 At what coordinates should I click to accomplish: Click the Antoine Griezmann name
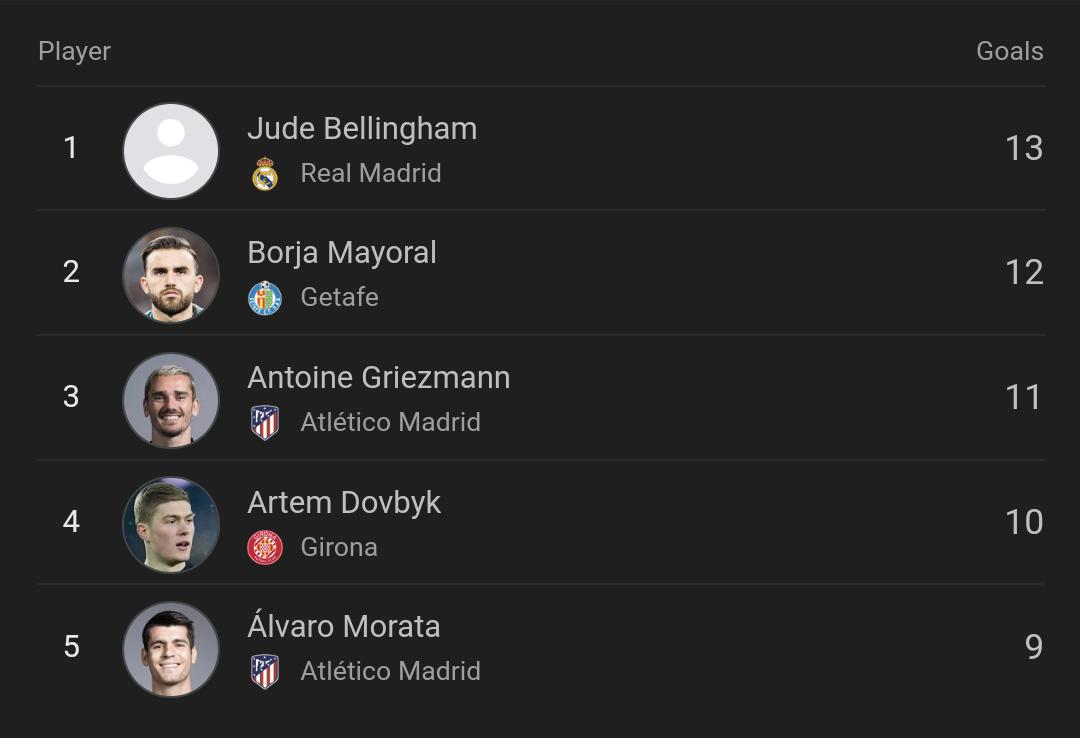[379, 378]
